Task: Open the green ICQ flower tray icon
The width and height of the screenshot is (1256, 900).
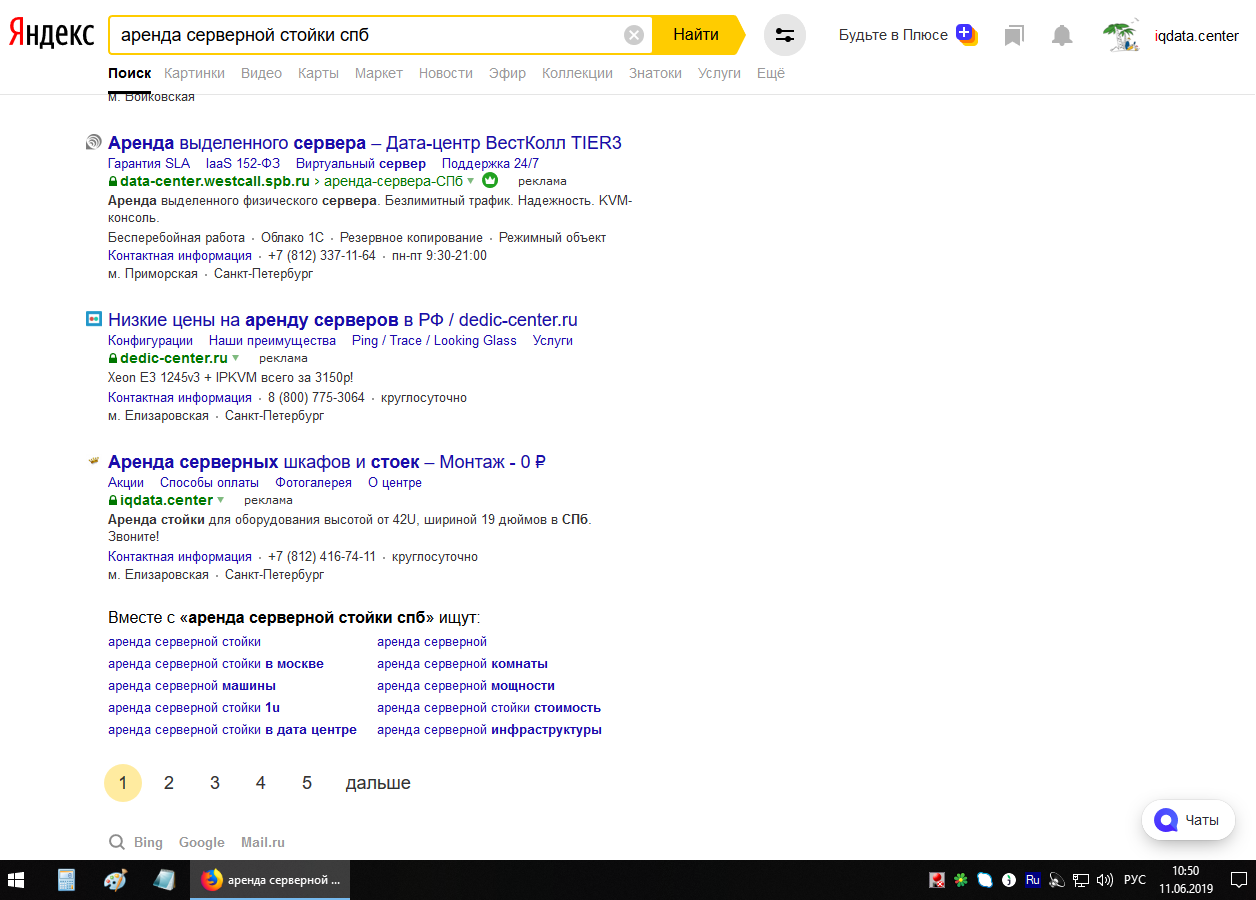Action: tap(962, 880)
